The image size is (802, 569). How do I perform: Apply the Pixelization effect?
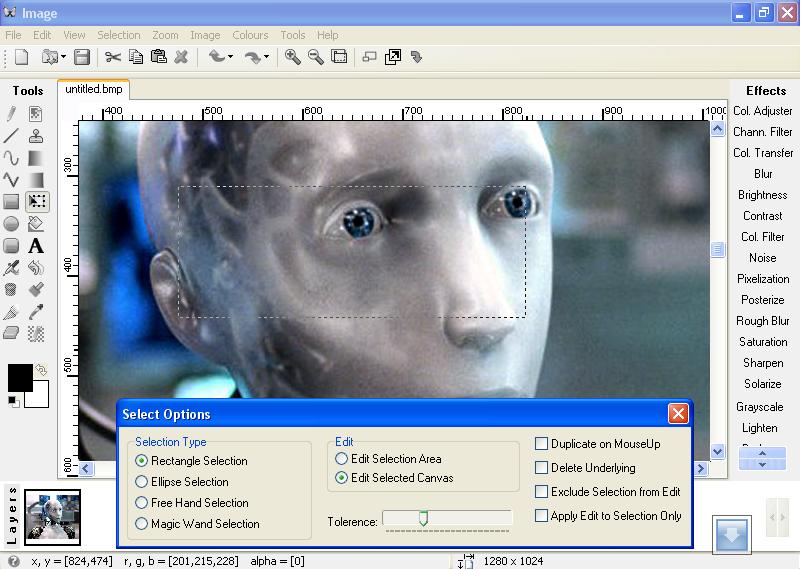click(x=763, y=279)
